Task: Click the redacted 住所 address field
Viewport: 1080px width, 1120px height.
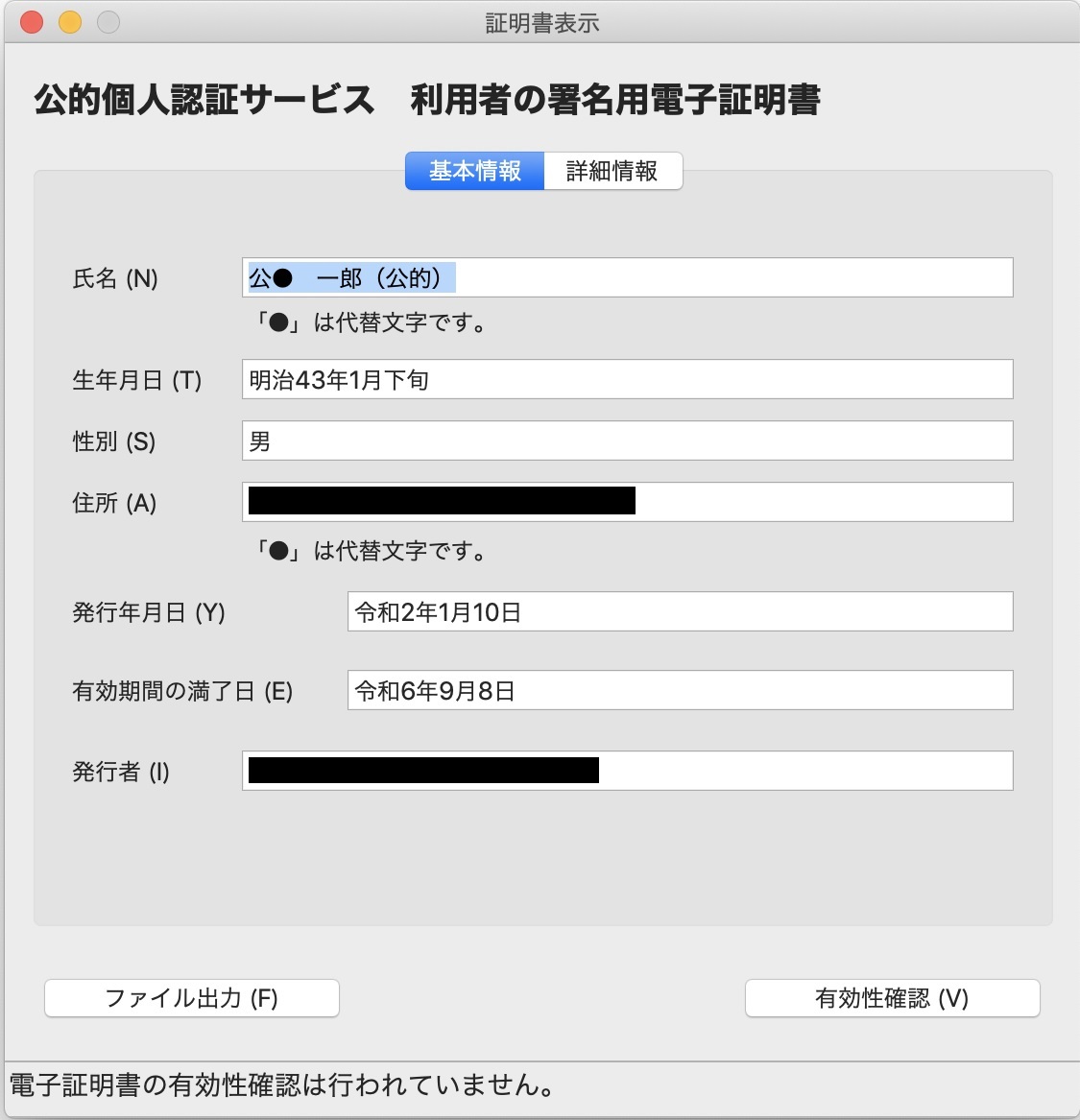Action: click(624, 501)
